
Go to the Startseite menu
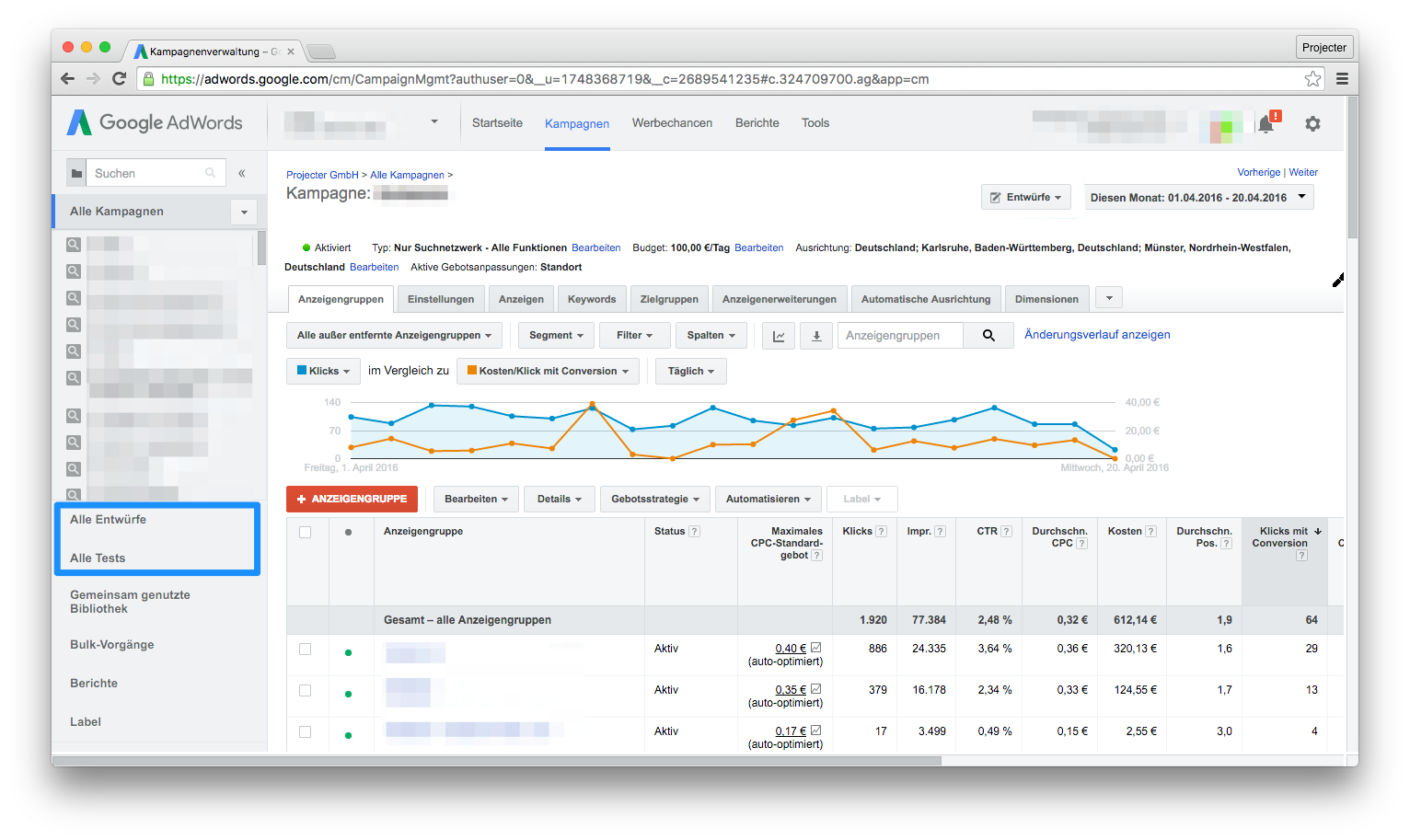[497, 123]
